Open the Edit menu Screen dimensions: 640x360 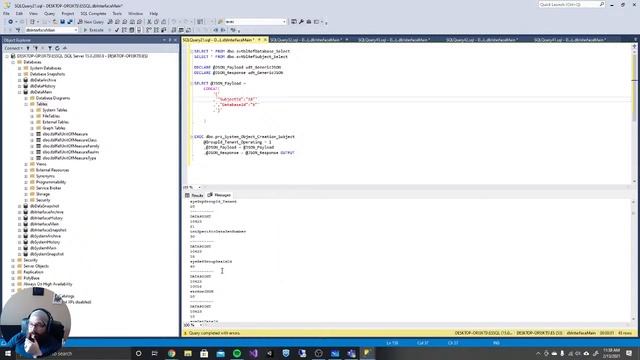[19, 13]
